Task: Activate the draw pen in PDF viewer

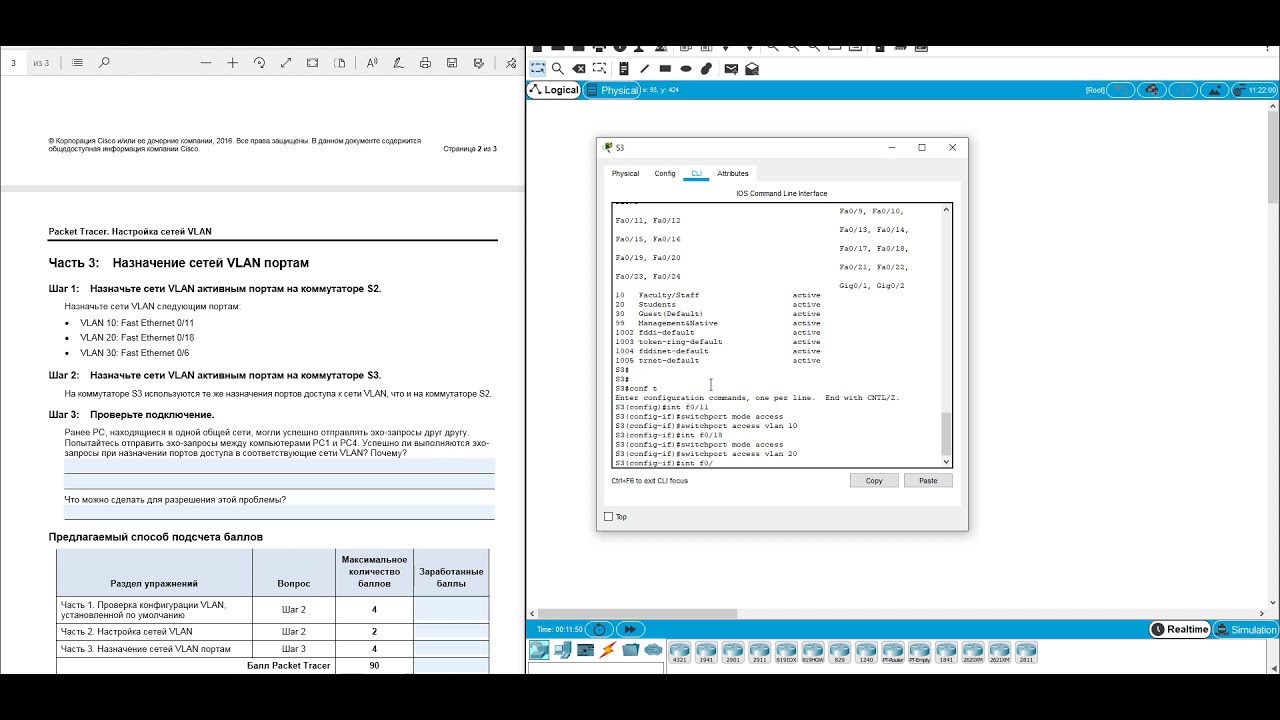Action: click(399, 63)
